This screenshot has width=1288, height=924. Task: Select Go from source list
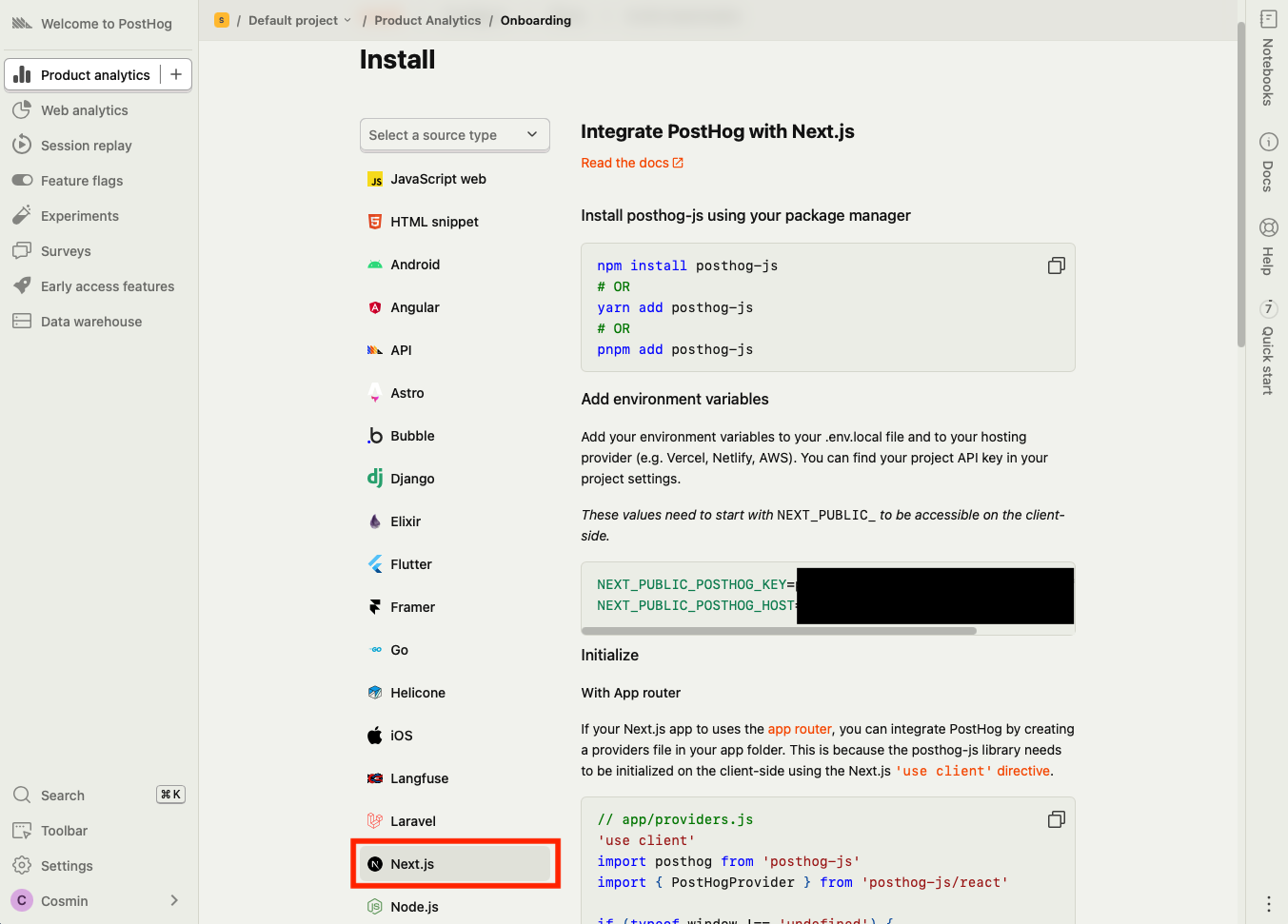455,650
